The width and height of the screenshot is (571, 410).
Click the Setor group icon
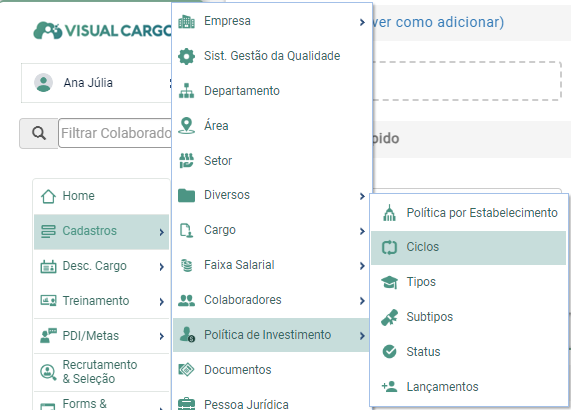point(186,161)
